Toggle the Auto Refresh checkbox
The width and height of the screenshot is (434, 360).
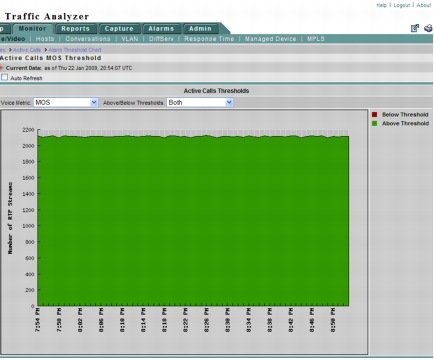click(4, 77)
